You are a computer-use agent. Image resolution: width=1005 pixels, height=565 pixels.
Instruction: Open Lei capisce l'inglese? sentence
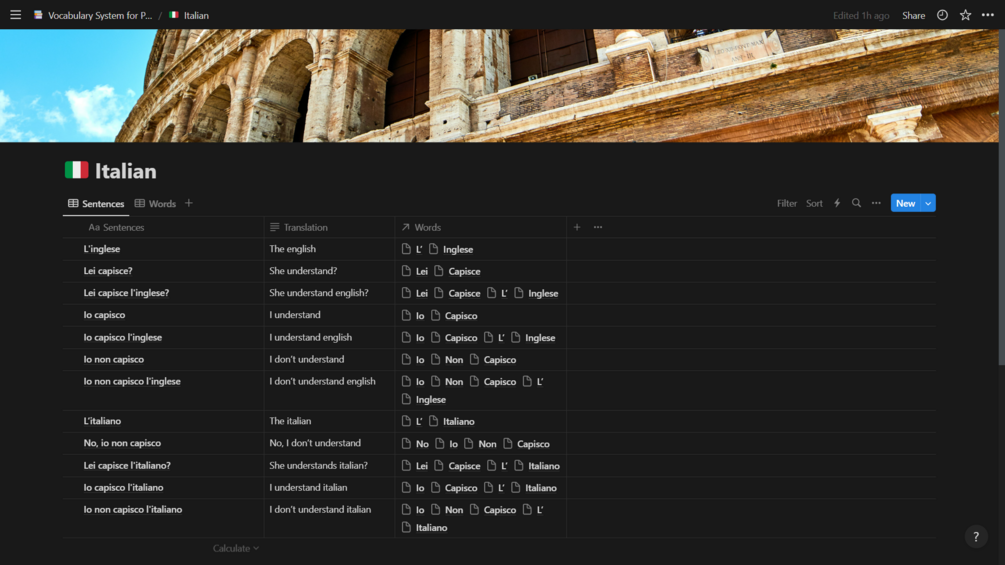126,293
